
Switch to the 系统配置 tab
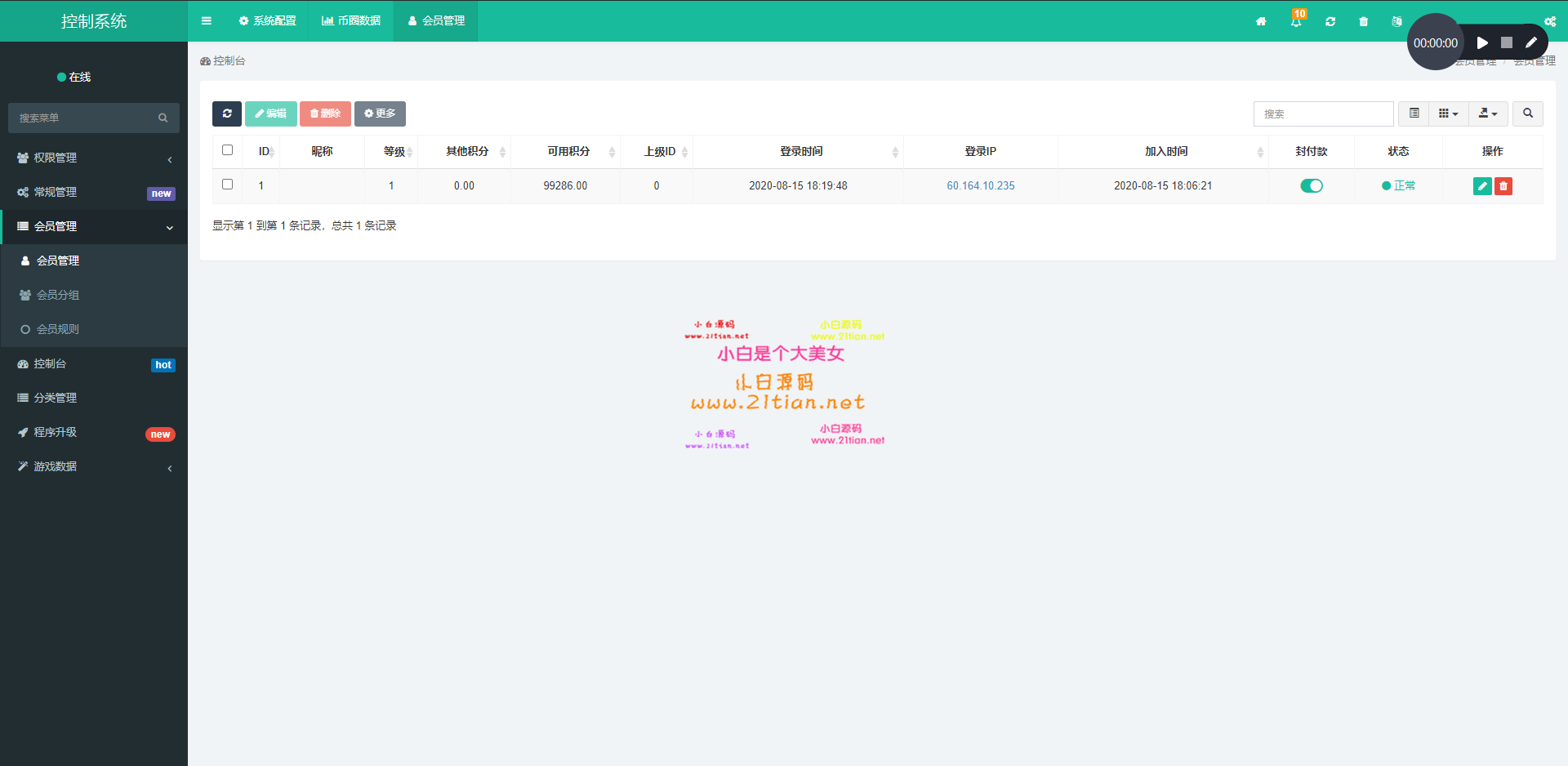(268, 21)
